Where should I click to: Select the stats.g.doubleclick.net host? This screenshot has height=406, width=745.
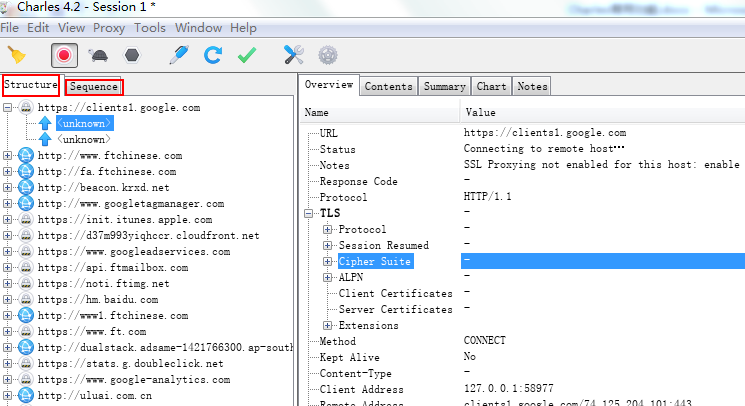pos(131,363)
